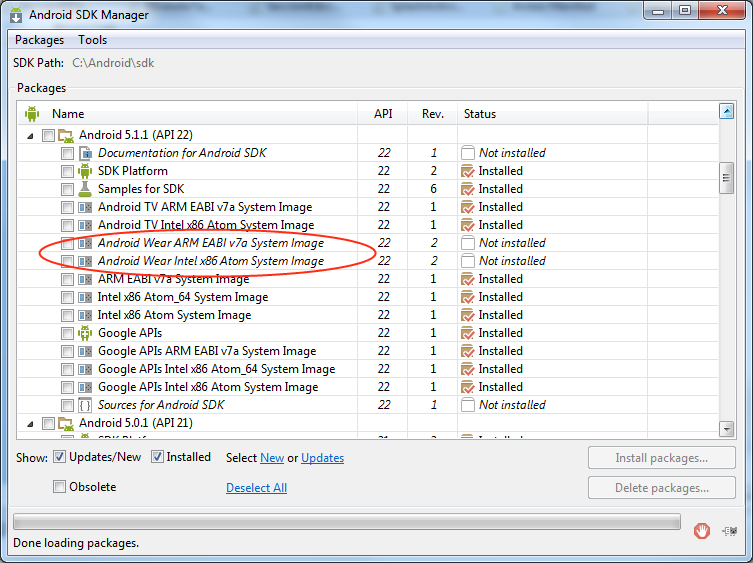This screenshot has height=563, width=753.
Task: Select the Intel x86 Atom System Image row
Action: click(x=368, y=315)
